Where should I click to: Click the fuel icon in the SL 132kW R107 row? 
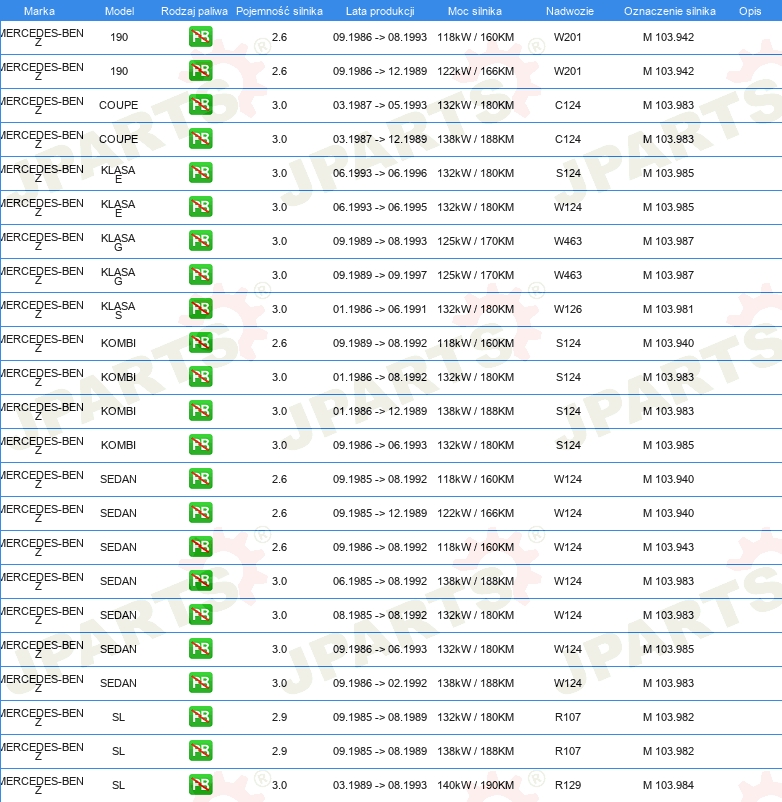(x=200, y=717)
